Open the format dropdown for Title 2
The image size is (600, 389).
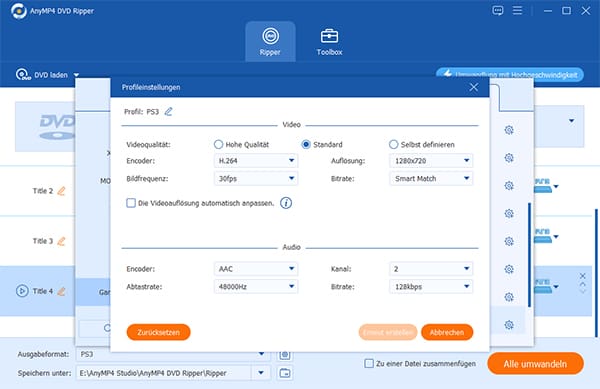pos(556,187)
